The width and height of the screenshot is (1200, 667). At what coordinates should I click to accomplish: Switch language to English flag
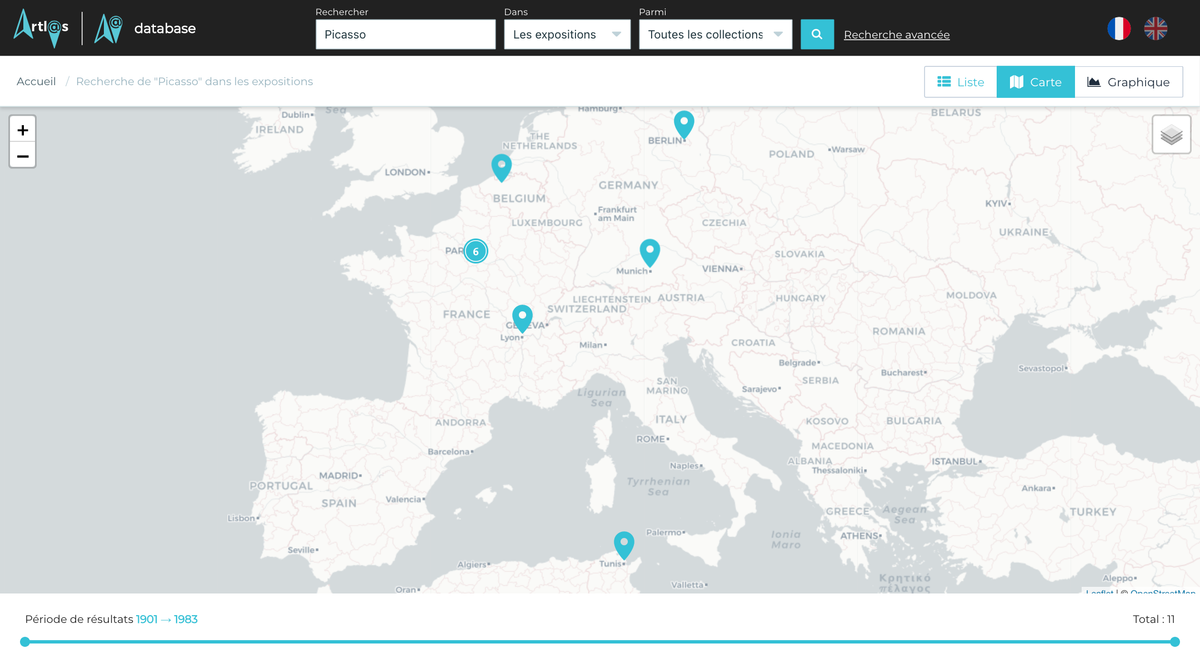click(x=1155, y=28)
